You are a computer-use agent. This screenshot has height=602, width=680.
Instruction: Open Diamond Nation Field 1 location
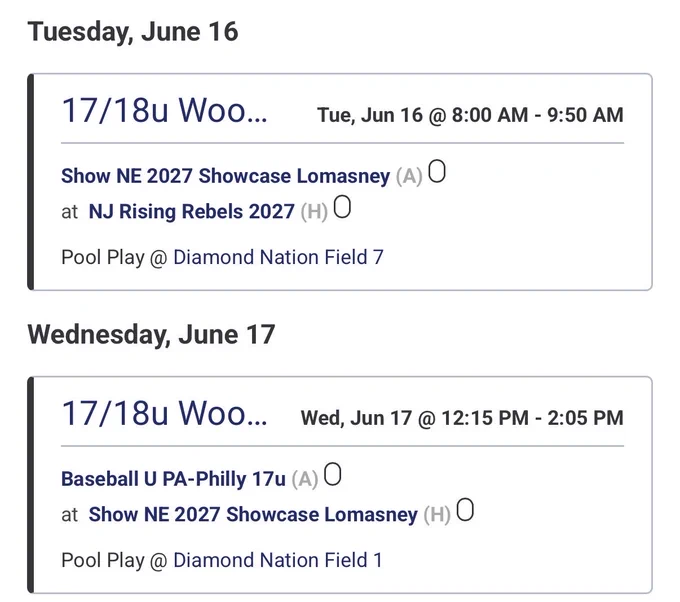[x=278, y=560]
